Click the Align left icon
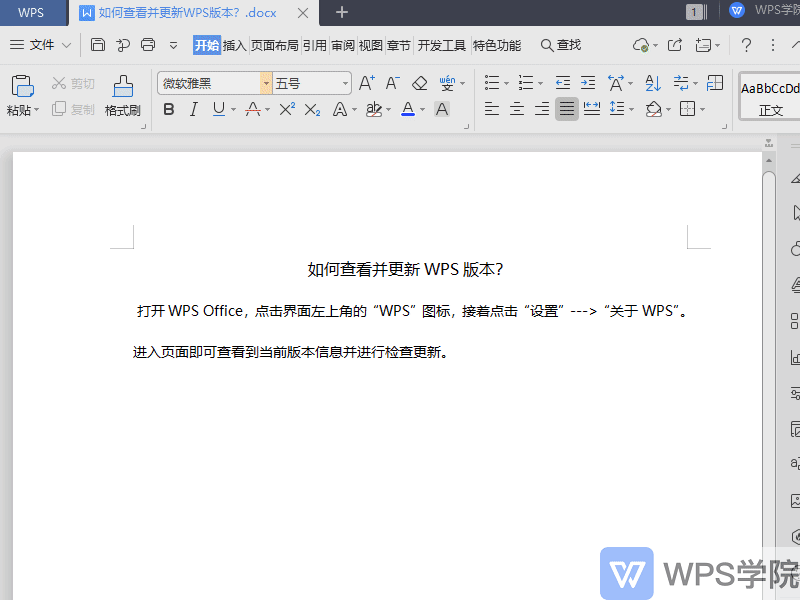 pyautogui.click(x=492, y=109)
